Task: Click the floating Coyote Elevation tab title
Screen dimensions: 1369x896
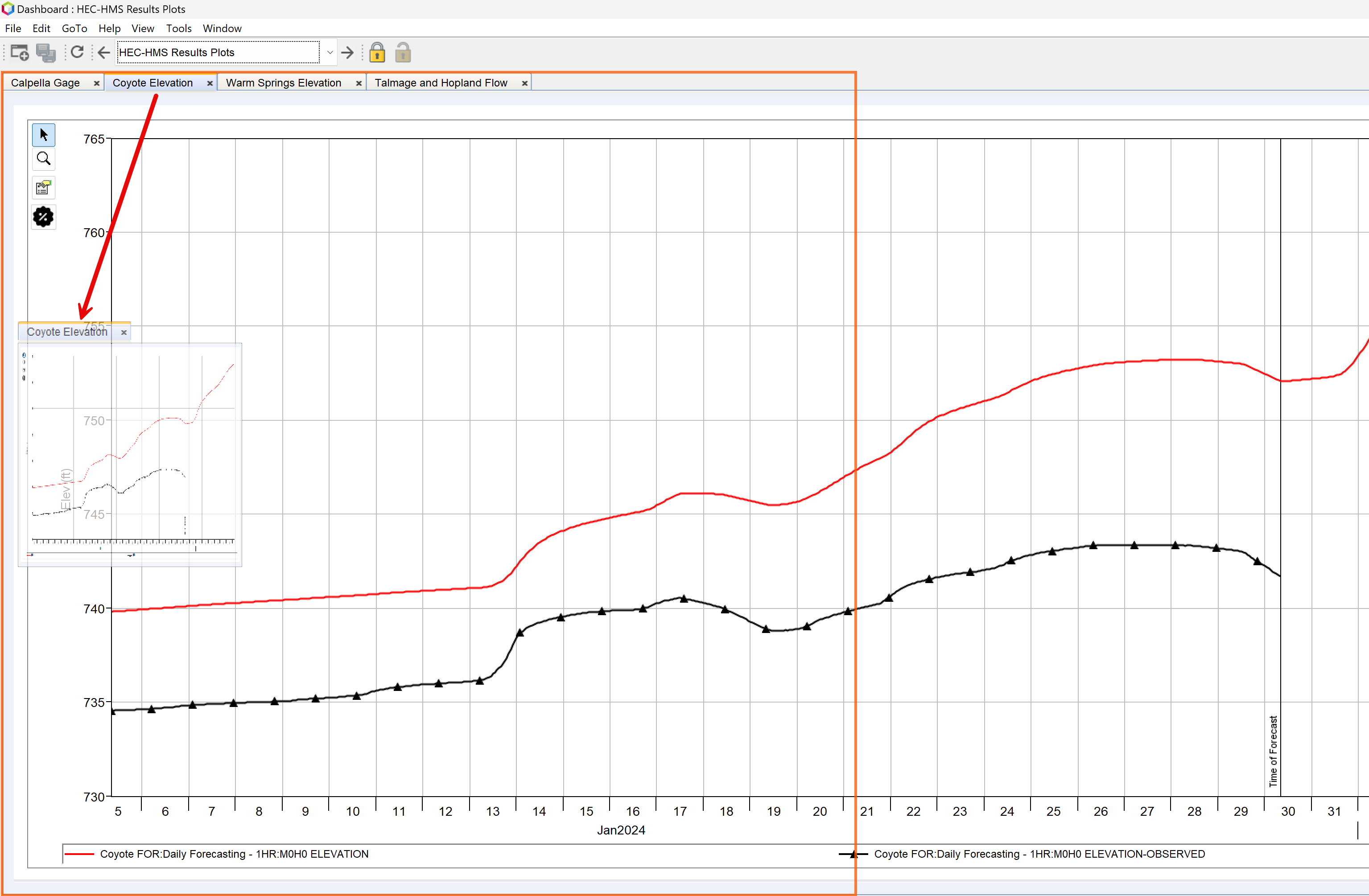Action: point(67,332)
